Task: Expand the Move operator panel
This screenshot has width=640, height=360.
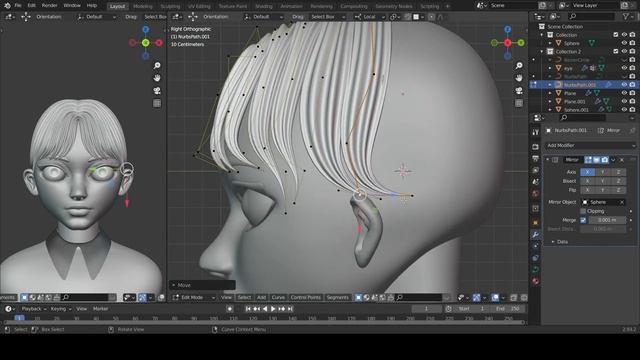Action: coord(202,285)
